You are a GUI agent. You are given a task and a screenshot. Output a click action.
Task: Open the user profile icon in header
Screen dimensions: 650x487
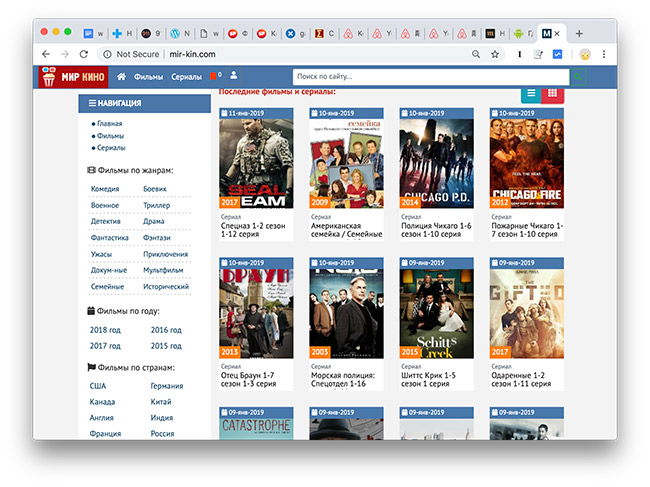[x=233, y=76]
